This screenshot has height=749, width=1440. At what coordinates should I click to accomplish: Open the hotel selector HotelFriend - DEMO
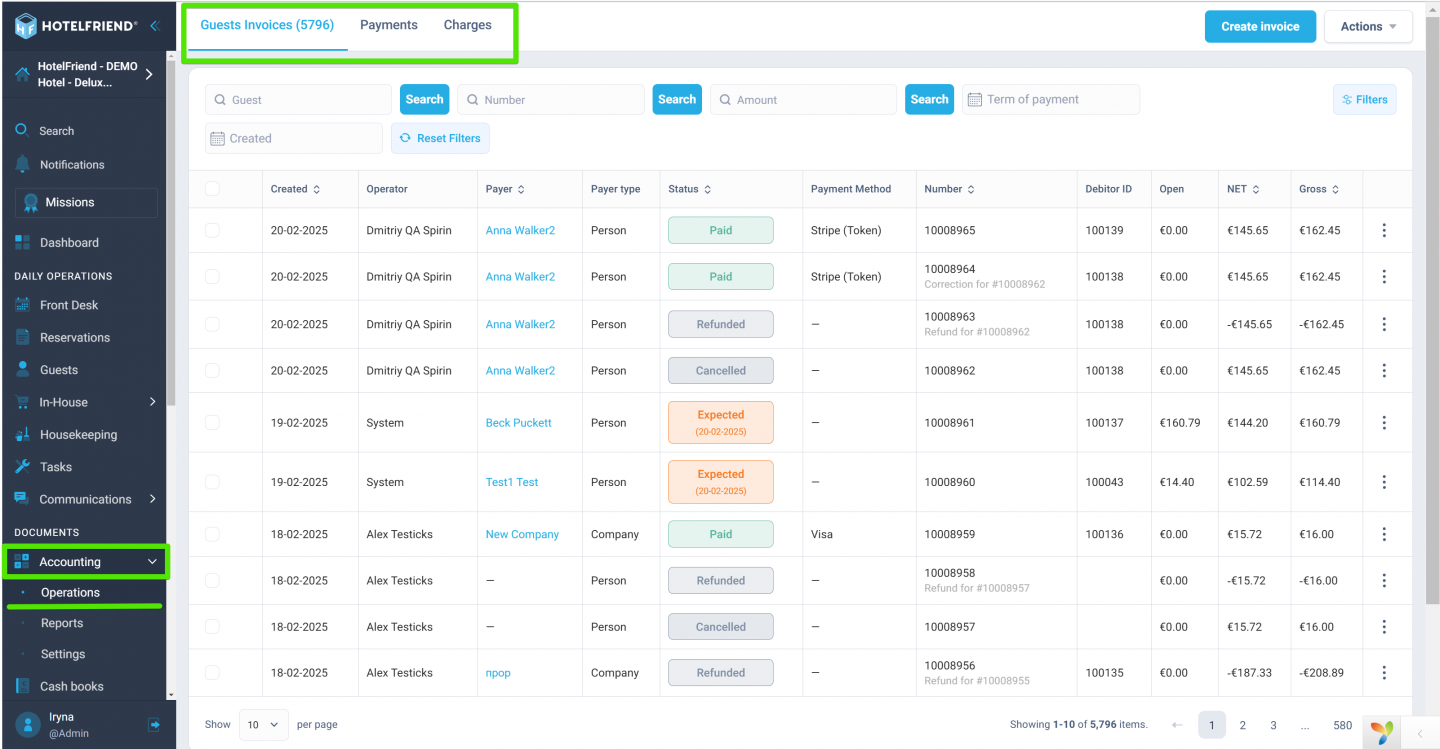(85, 74)
